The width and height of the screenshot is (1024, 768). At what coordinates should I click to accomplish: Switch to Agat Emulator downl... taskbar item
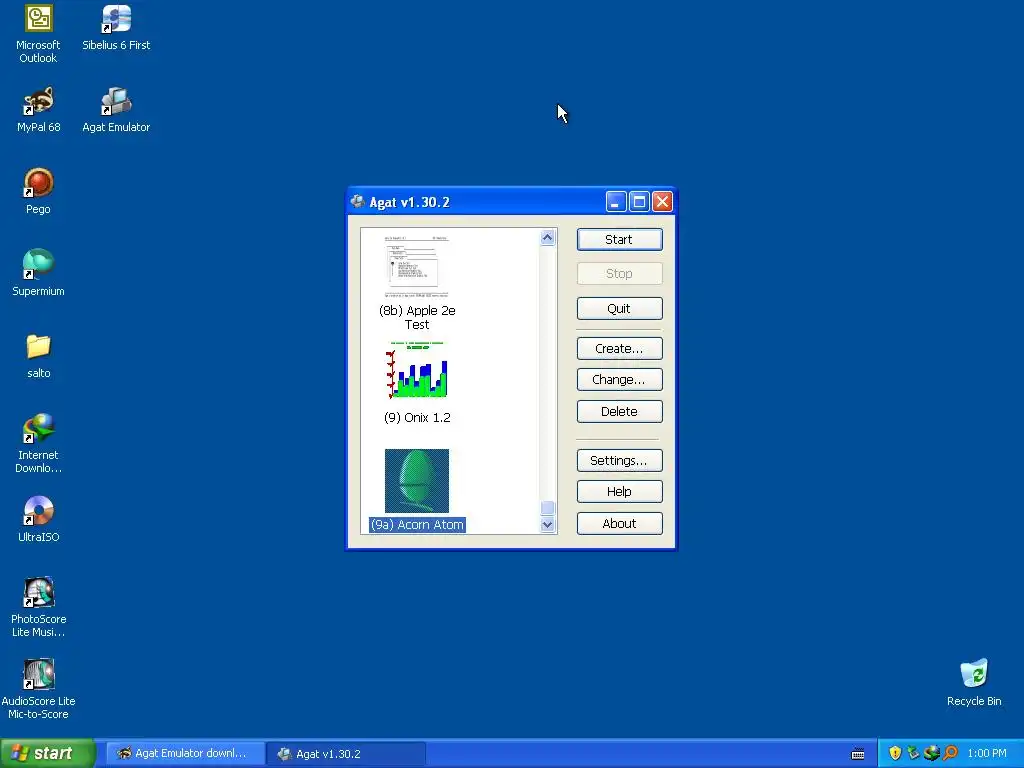tap(185, 753)
